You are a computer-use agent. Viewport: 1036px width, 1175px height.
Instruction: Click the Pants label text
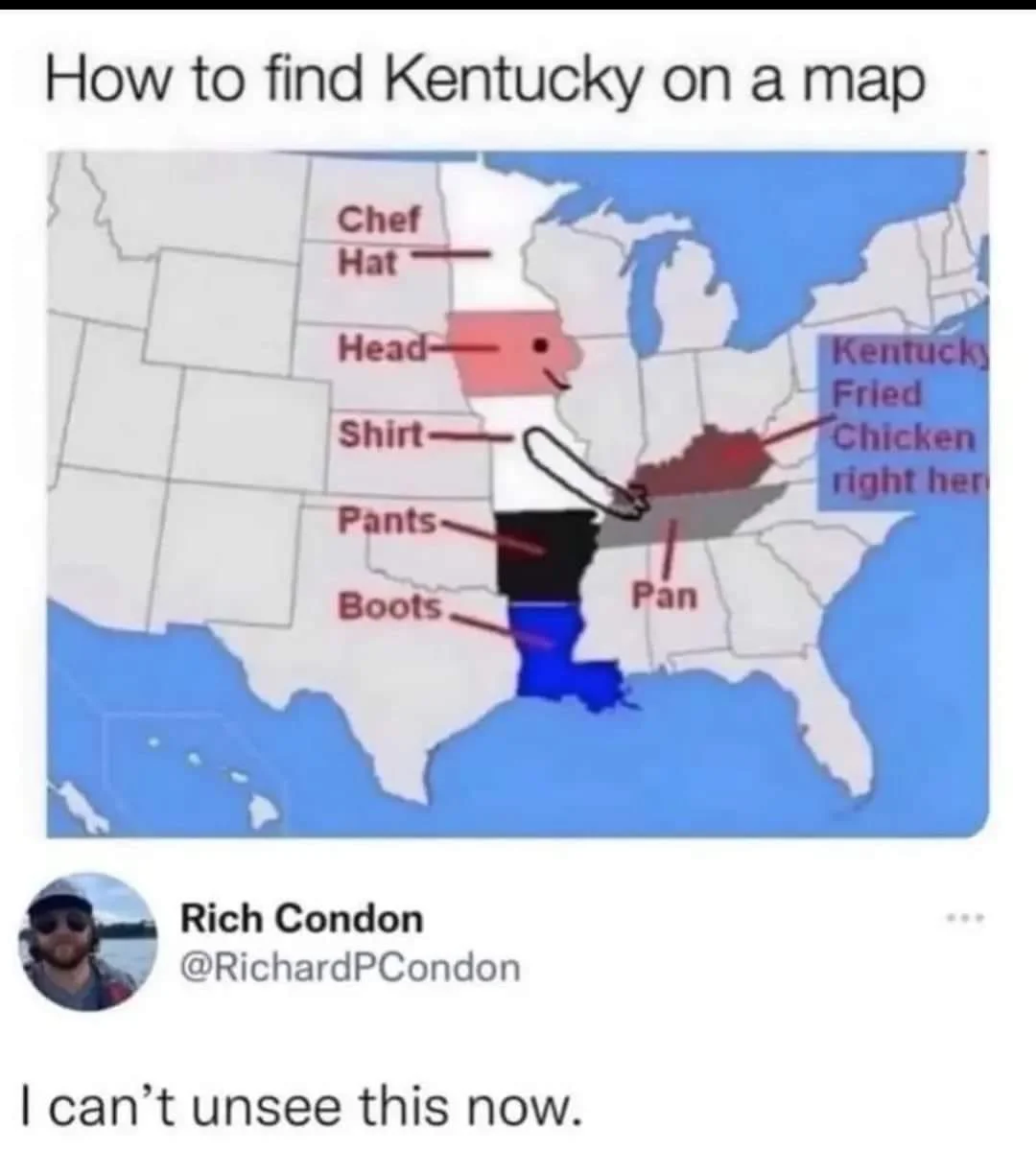tap(387, 521)
